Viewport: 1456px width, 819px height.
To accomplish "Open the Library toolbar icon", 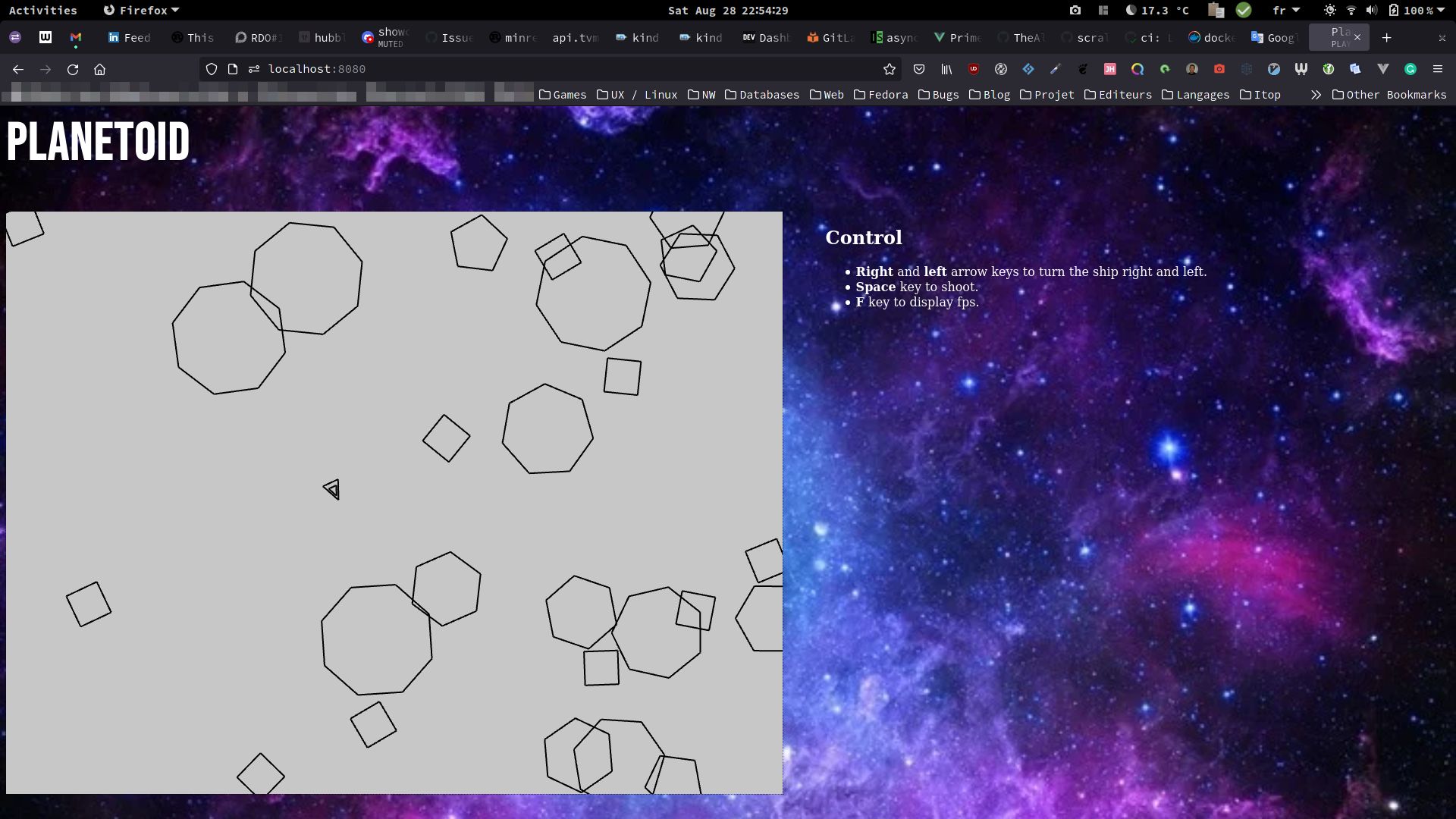I will click(x=946, y=69).
